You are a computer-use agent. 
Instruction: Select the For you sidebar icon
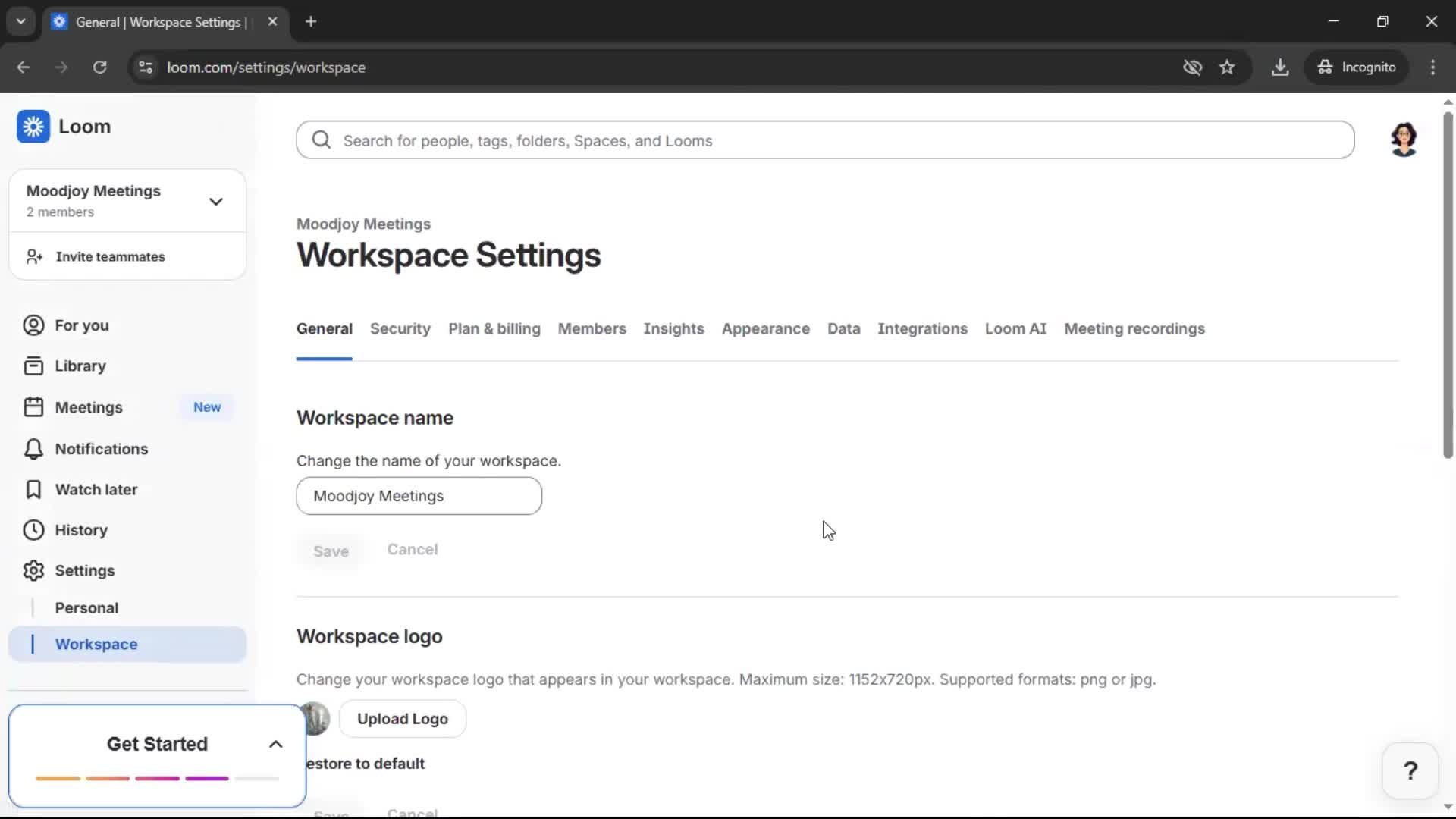coord(33,325)
